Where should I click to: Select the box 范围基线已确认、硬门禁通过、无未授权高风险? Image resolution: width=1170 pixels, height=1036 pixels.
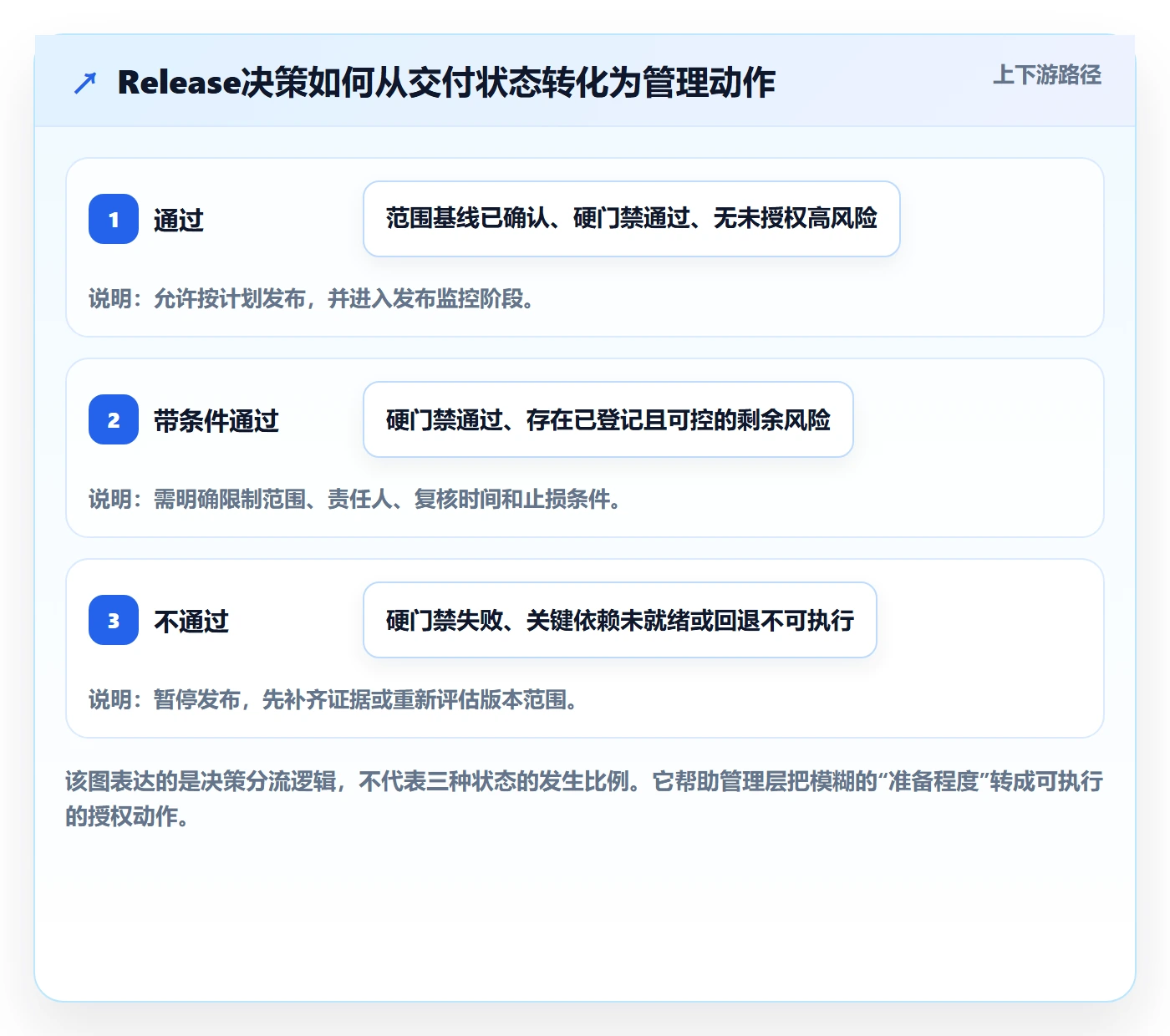point(632,219)
